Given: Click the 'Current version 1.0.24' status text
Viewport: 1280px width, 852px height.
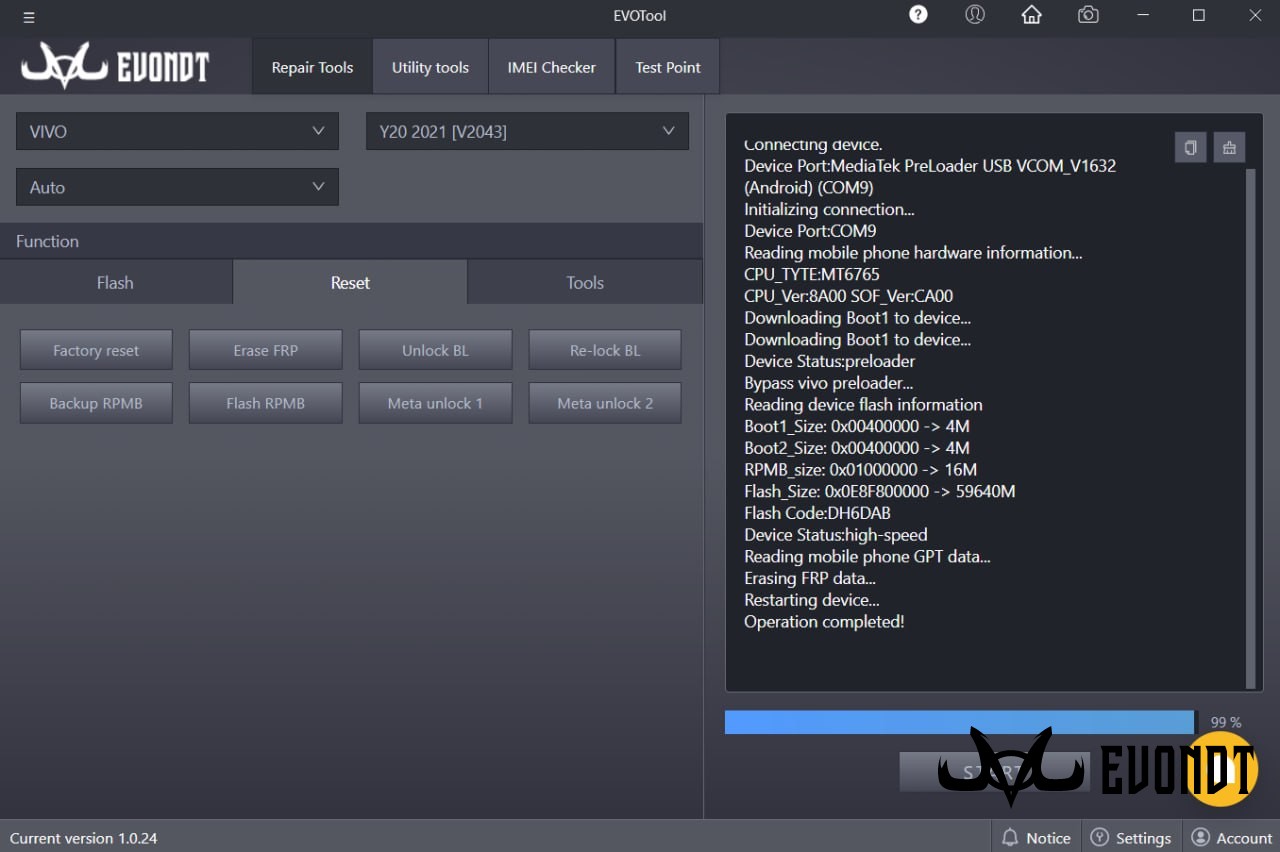Looking at the screenshot, I should pyautogui.click(x=84, y=838).
